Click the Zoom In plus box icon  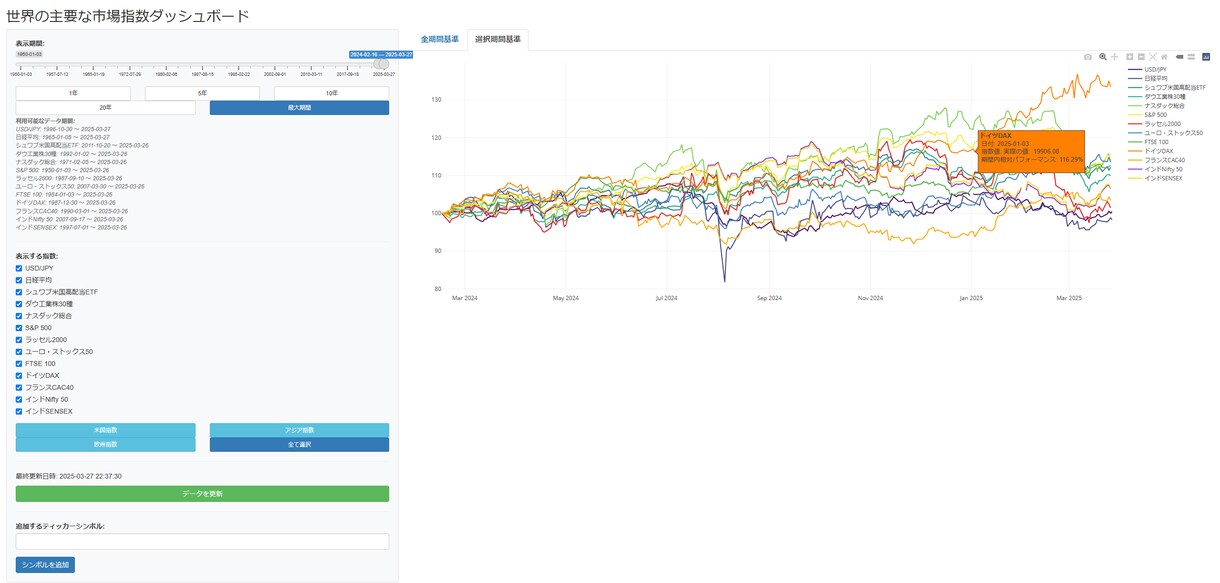click(x=1130, y=57)
